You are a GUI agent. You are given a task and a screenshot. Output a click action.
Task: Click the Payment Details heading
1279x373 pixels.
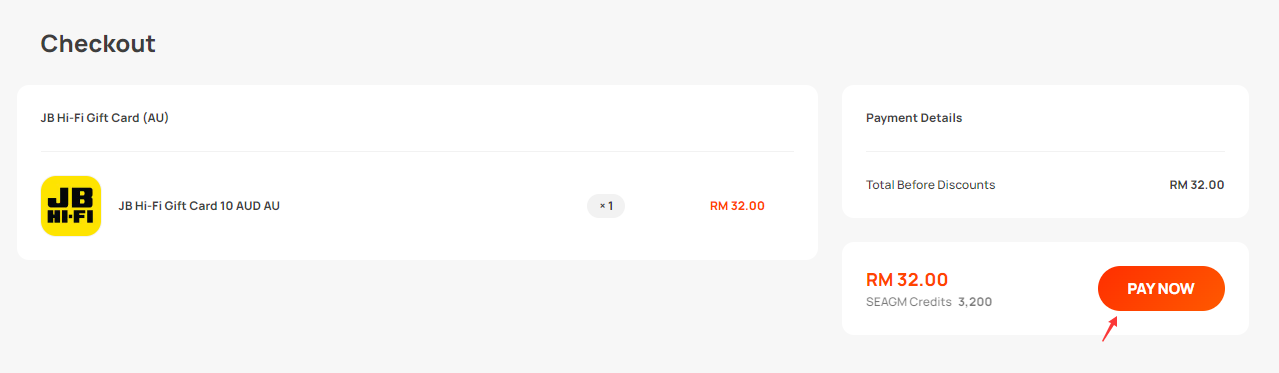pyautogui.click(x=914, y=117)
